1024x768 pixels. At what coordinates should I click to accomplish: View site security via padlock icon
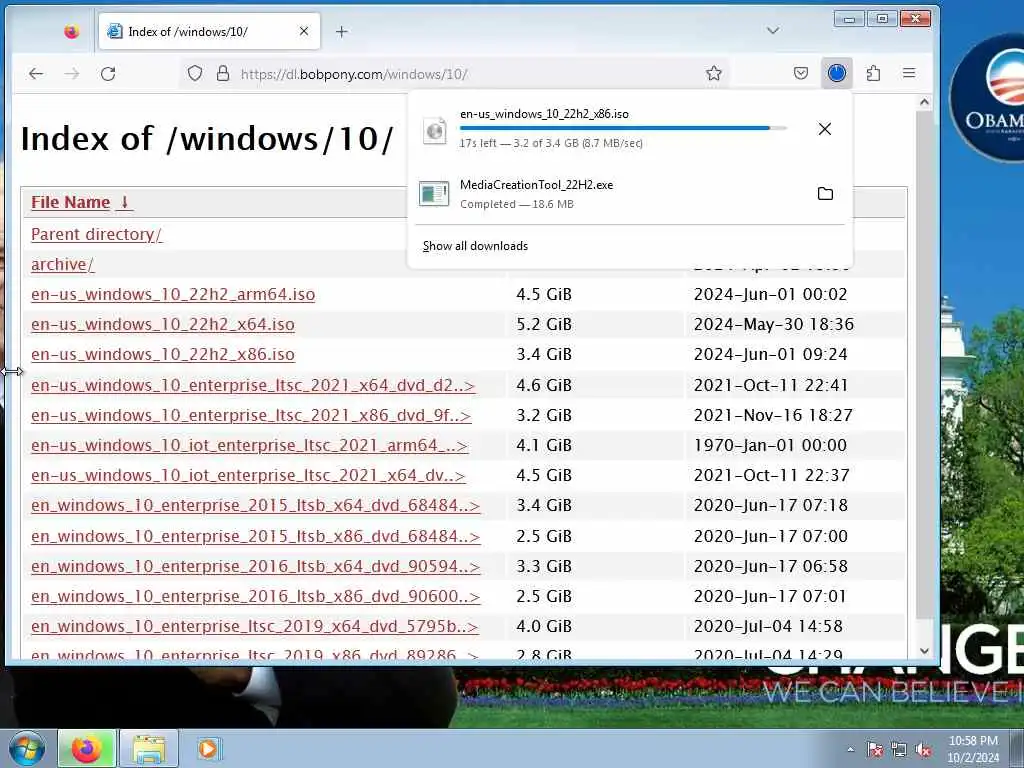pos(223,74)
